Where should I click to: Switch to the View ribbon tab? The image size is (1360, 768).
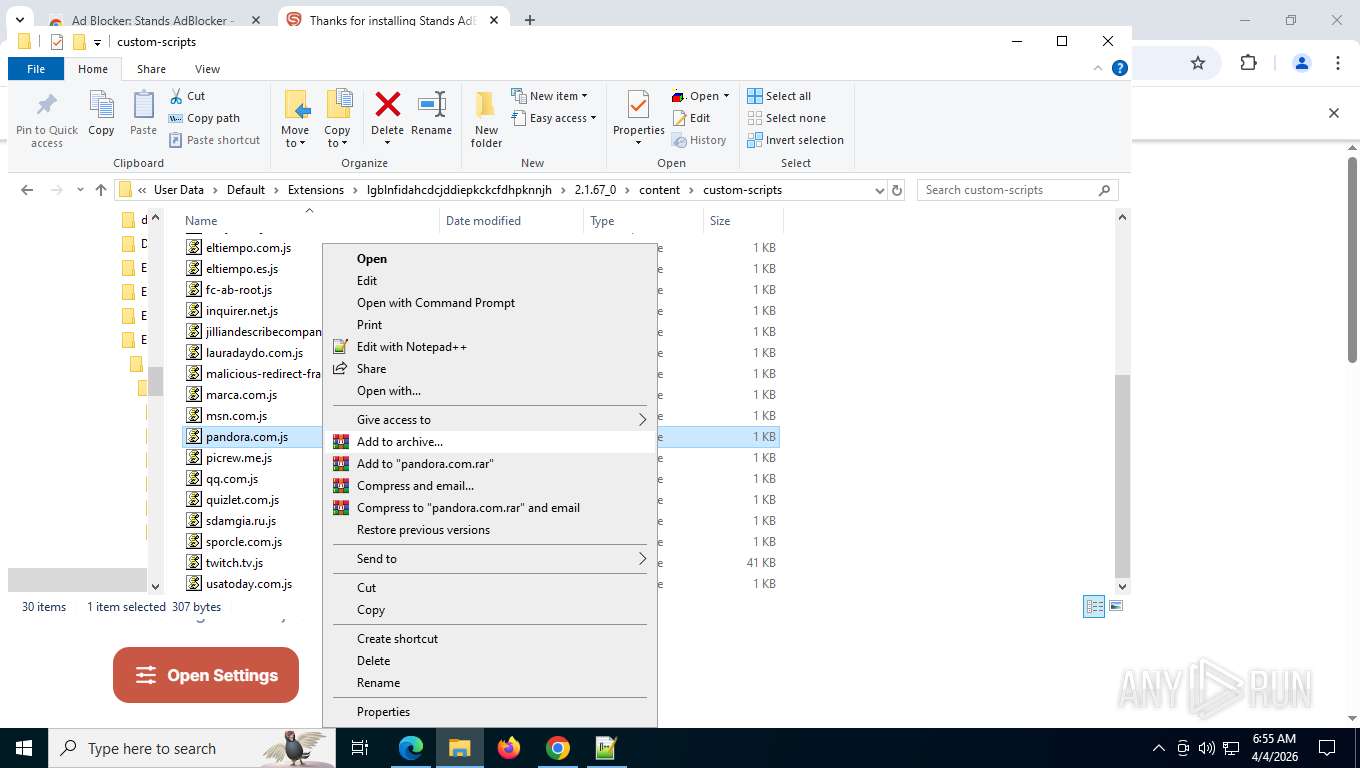click(207, 69)
